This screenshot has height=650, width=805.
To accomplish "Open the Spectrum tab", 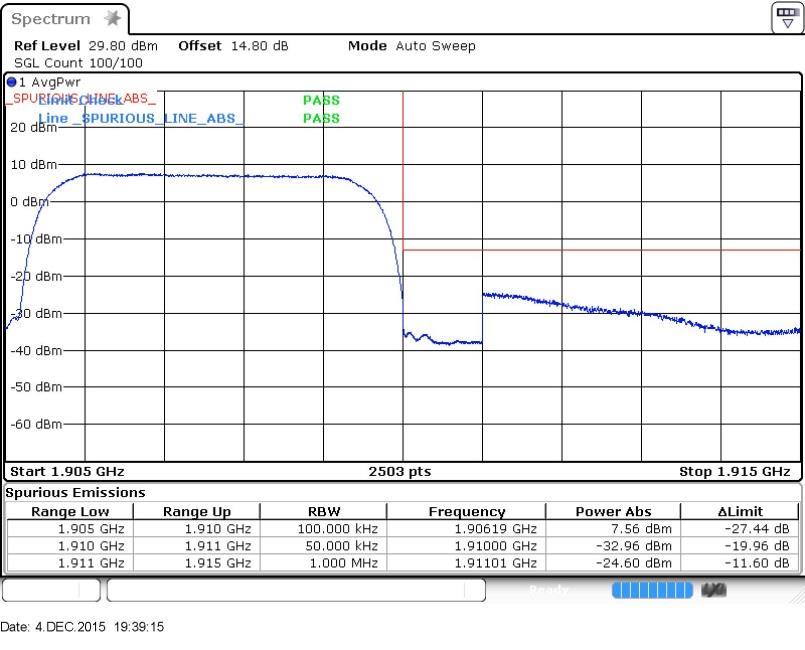I will pyautogui.click(x=65, y=20).
